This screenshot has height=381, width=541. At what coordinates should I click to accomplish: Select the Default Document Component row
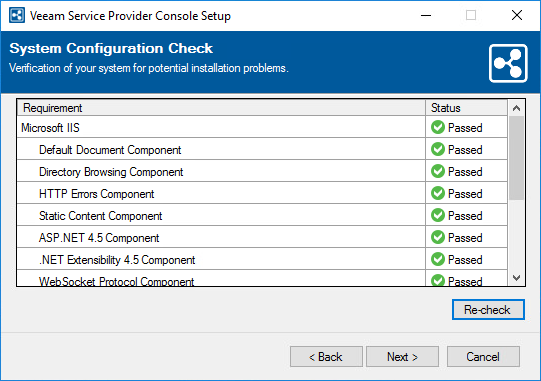point(262,150)
